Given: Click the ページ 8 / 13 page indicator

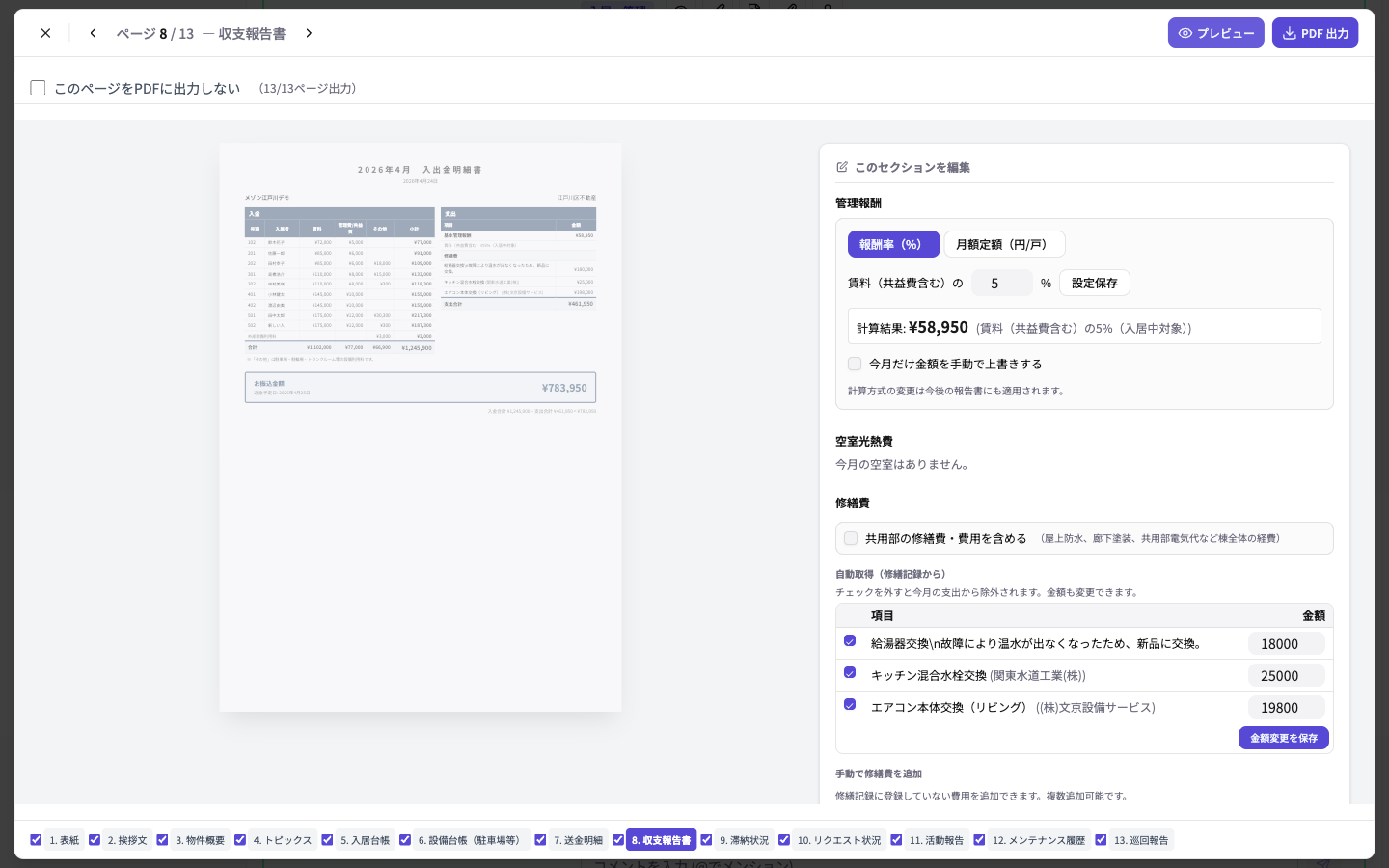Looking at the screenshot, I should [155, 33].
